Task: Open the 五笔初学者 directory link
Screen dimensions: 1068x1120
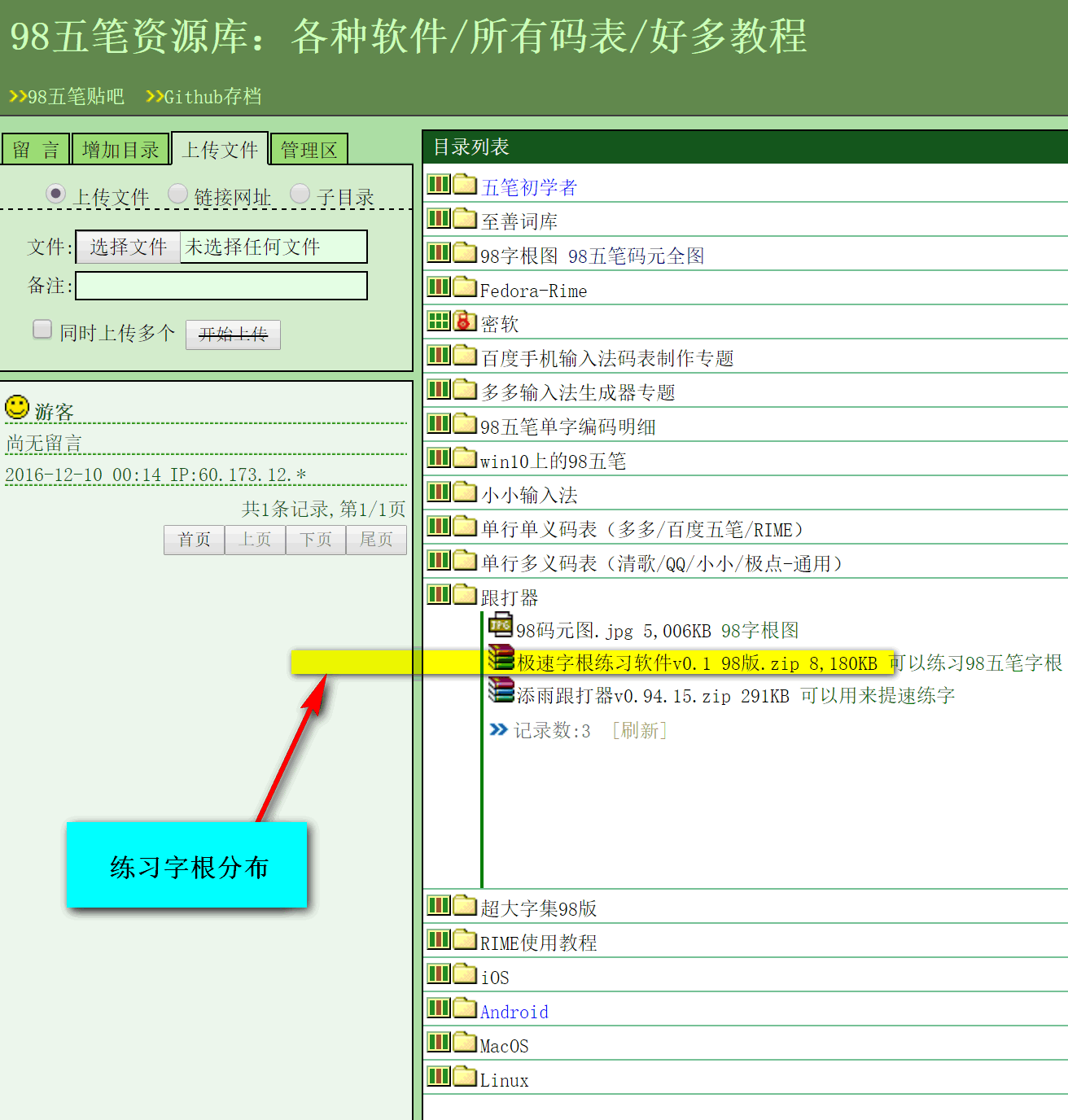Action: (x=528, y=188)
